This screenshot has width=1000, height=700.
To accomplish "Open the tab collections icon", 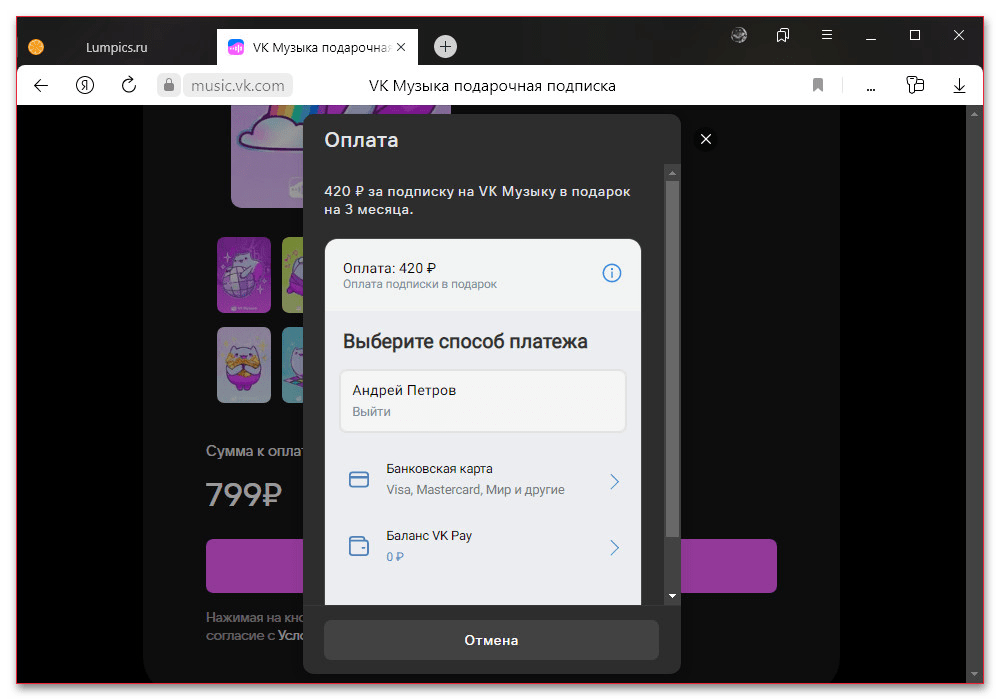I will [783, 35].
